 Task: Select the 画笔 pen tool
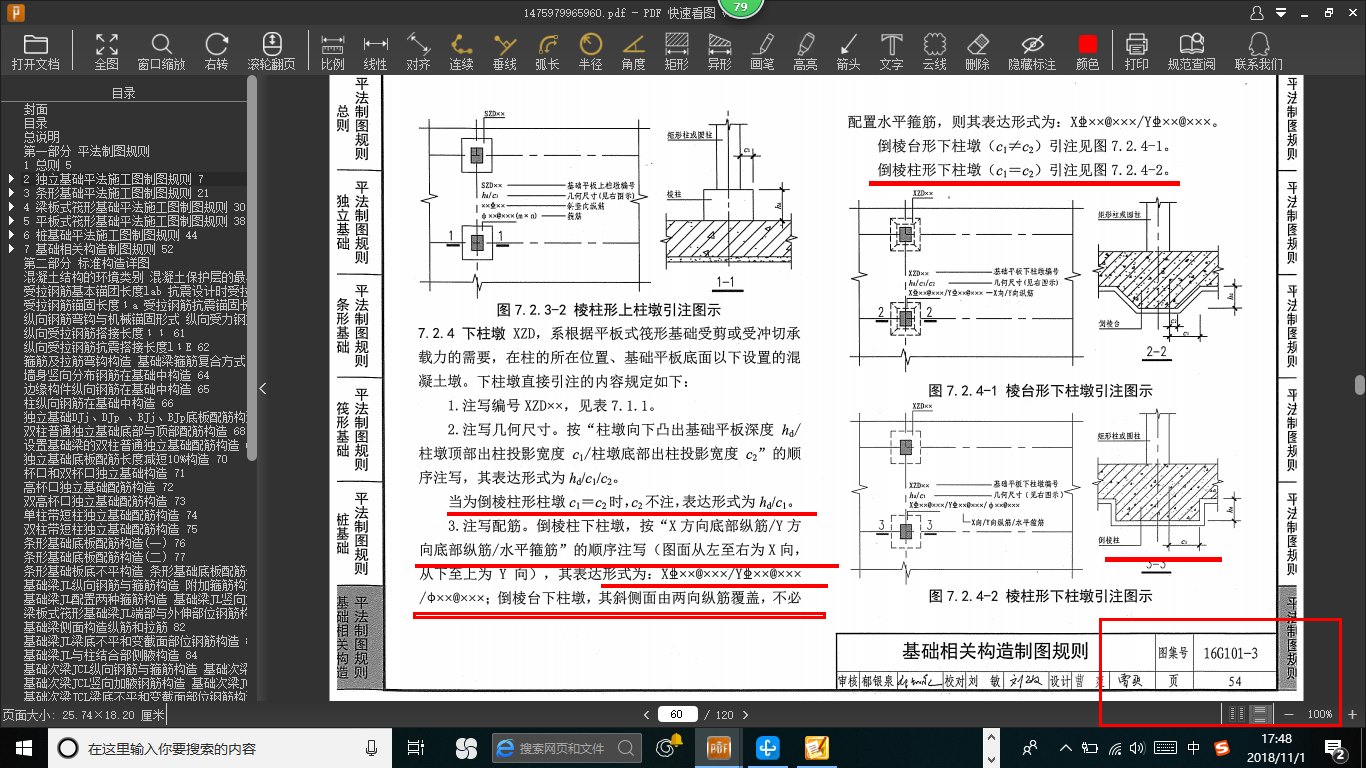point(762,52)
